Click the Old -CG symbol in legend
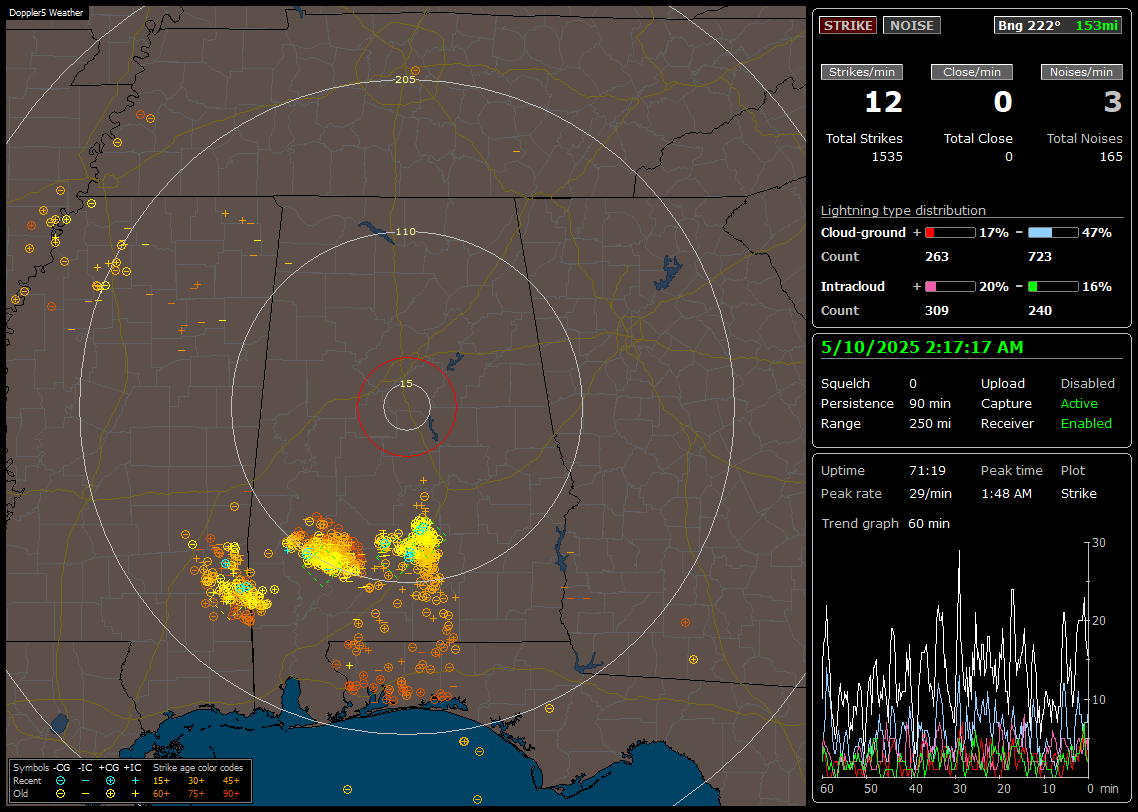This screenshot has height=812, width=1138. pyautogui.click(x=60, y=793)
